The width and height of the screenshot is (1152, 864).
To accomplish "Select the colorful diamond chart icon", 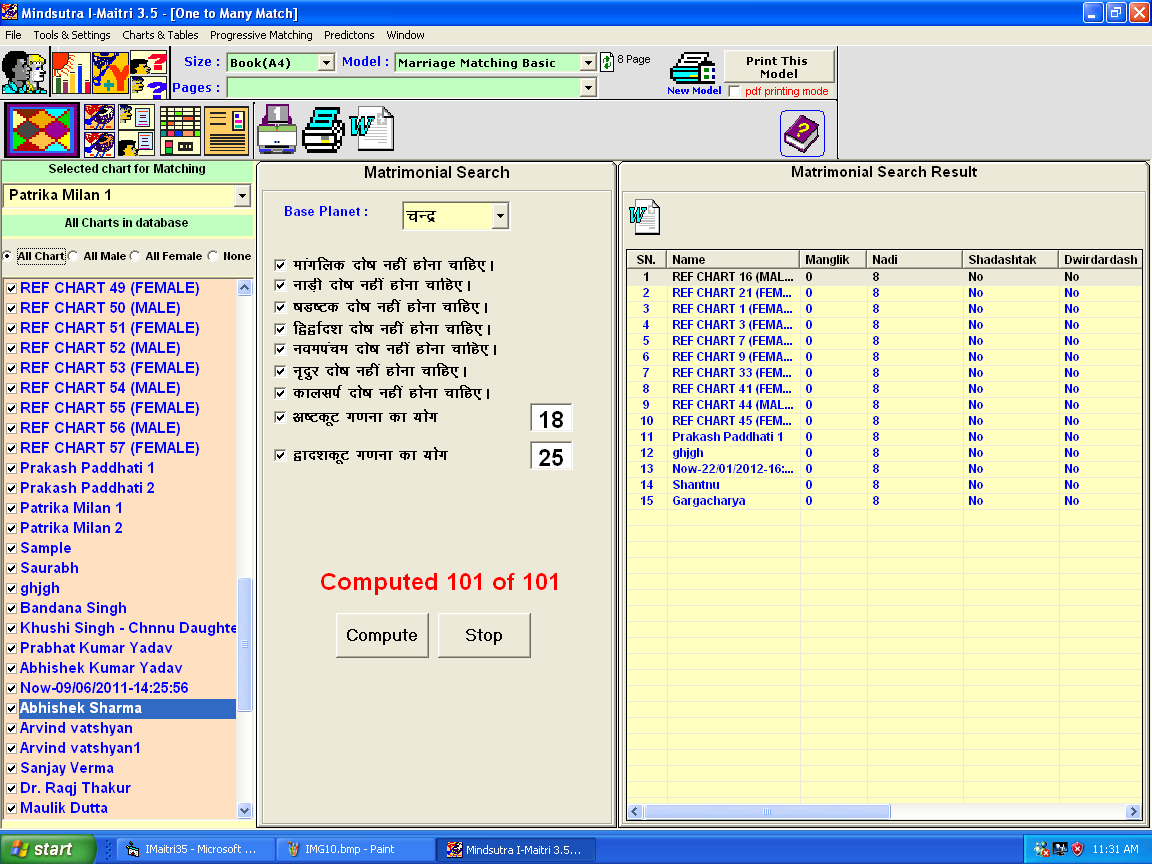I will pos(42,130).
